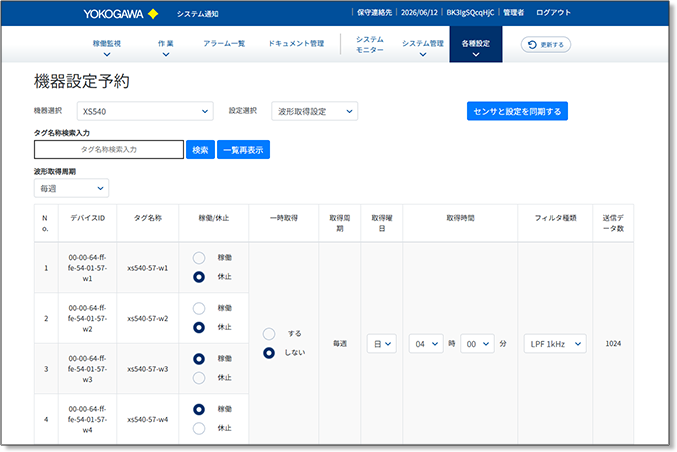
Task: Click the タグ名称検索入力 text field
Action: (109, 149)
